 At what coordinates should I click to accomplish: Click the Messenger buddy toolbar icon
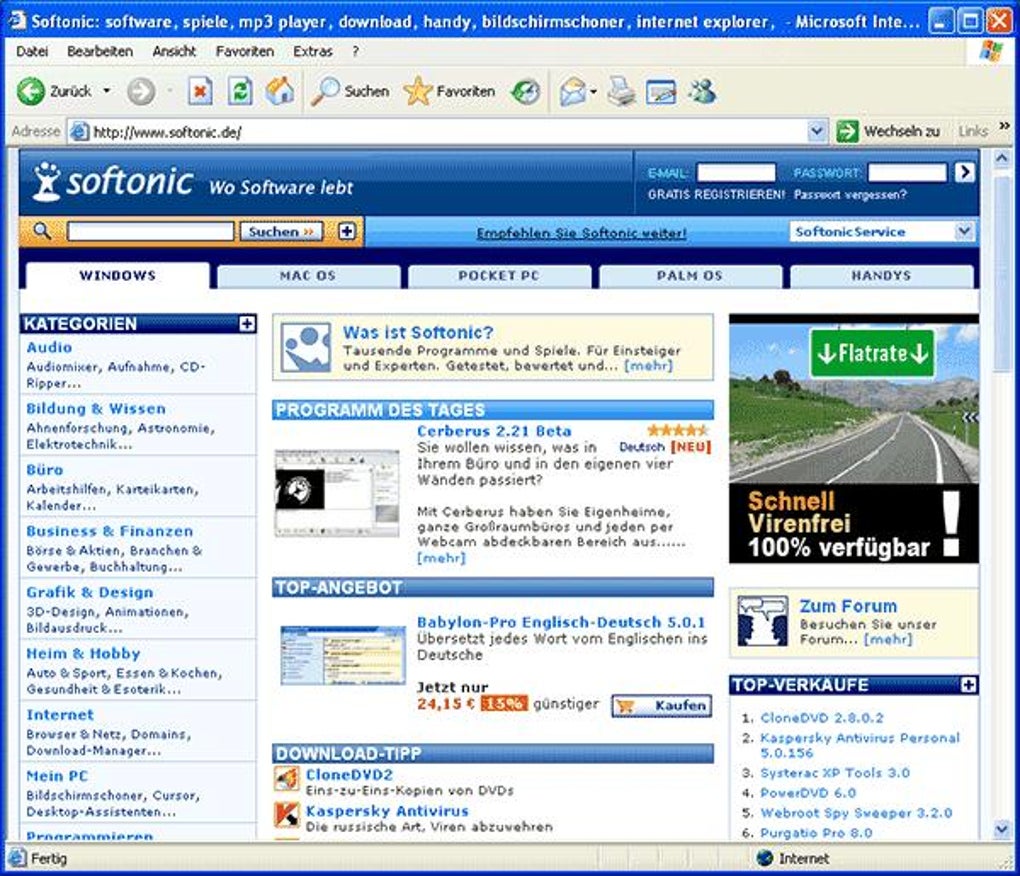click(703, 91)
